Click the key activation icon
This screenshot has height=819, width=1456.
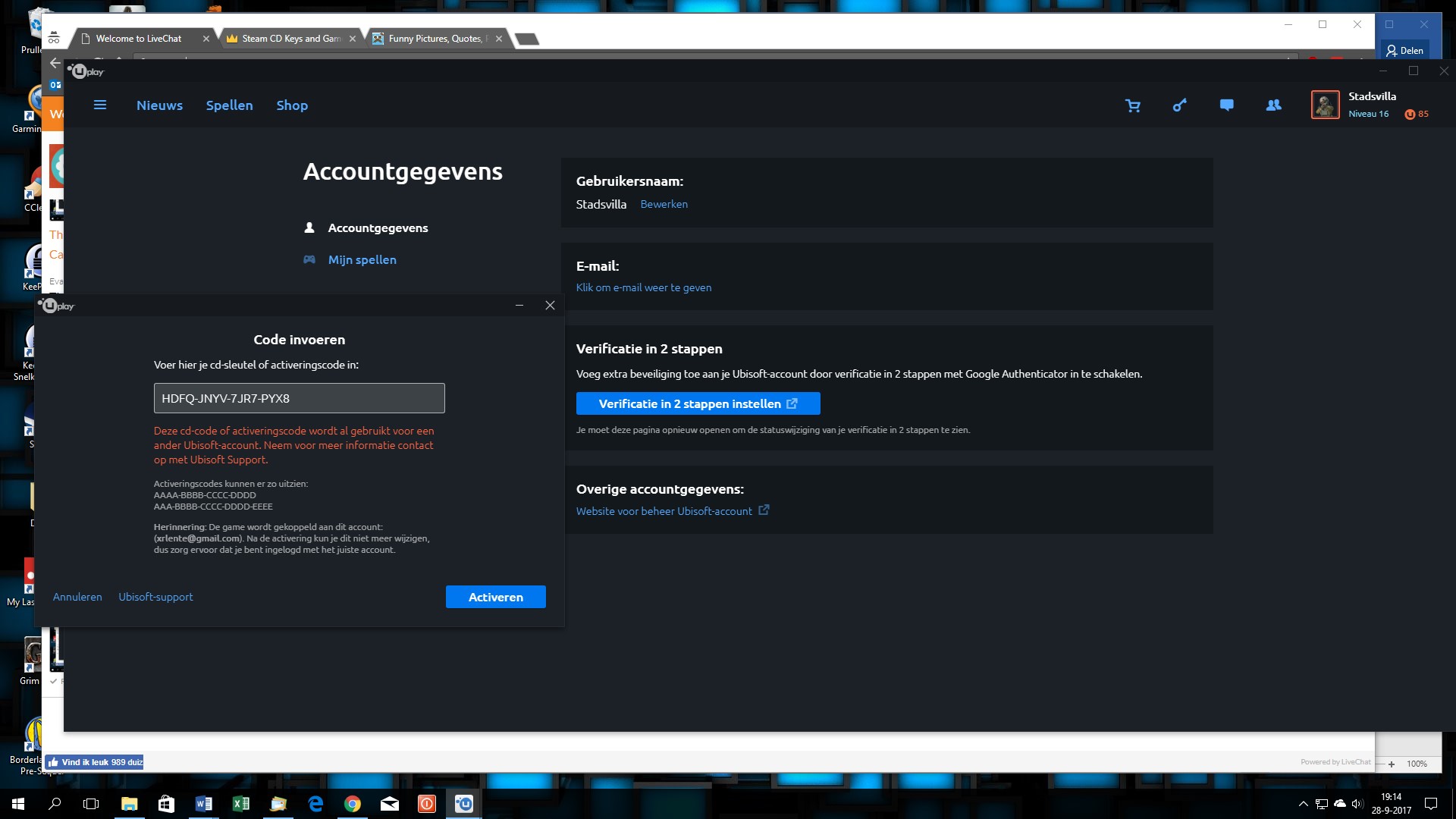1180,105
